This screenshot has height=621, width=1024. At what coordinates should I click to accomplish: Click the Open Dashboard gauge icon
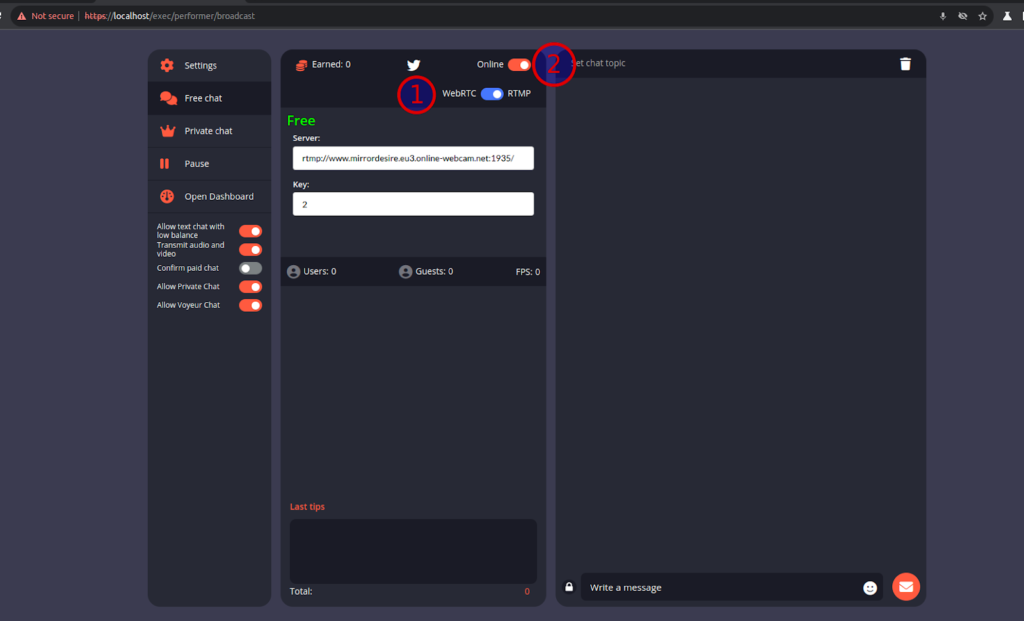[167, 196]
